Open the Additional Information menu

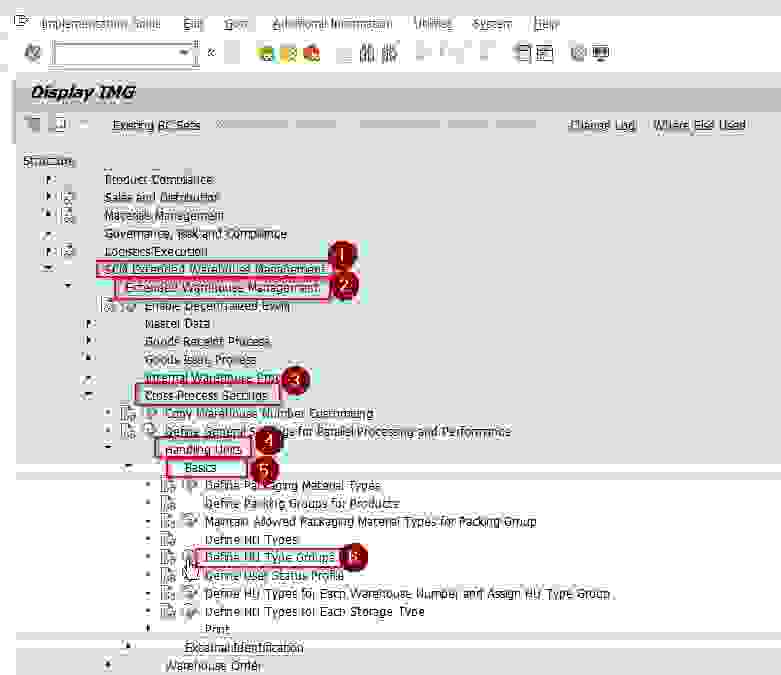click(x=332, y=24)
